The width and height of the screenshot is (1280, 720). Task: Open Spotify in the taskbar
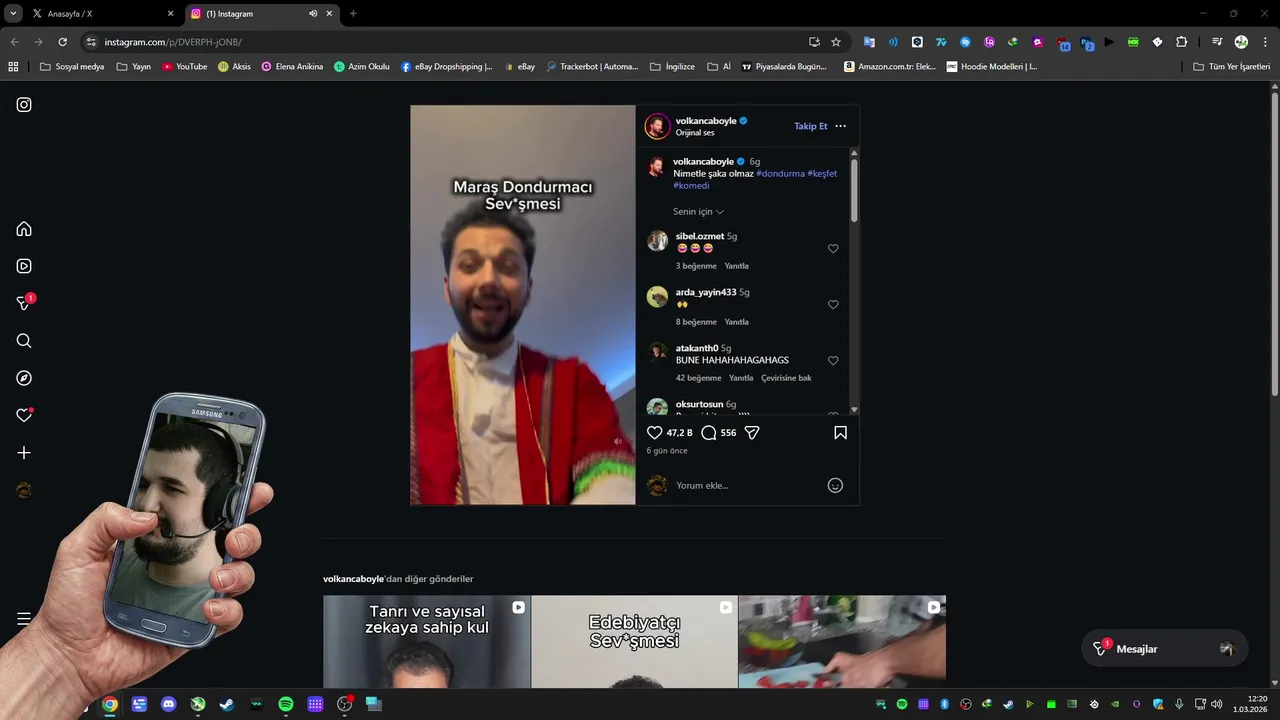click(x=286, y=704)
